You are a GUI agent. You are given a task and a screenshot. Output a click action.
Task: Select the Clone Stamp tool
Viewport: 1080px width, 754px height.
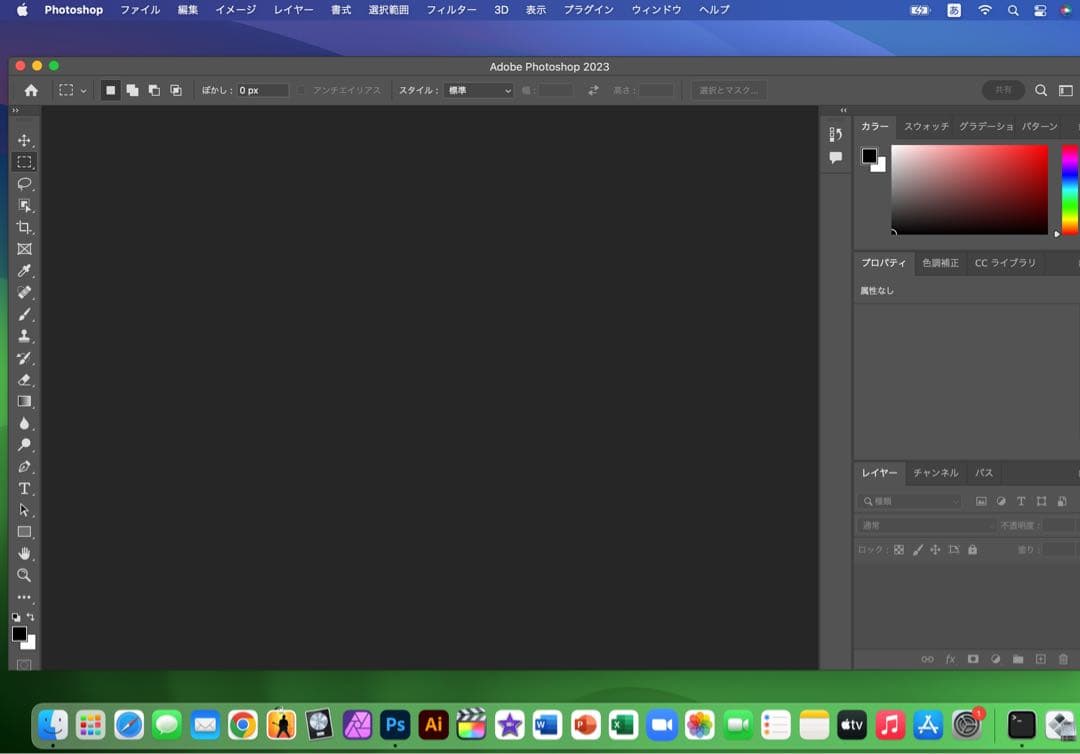click(x=25, y=336)
